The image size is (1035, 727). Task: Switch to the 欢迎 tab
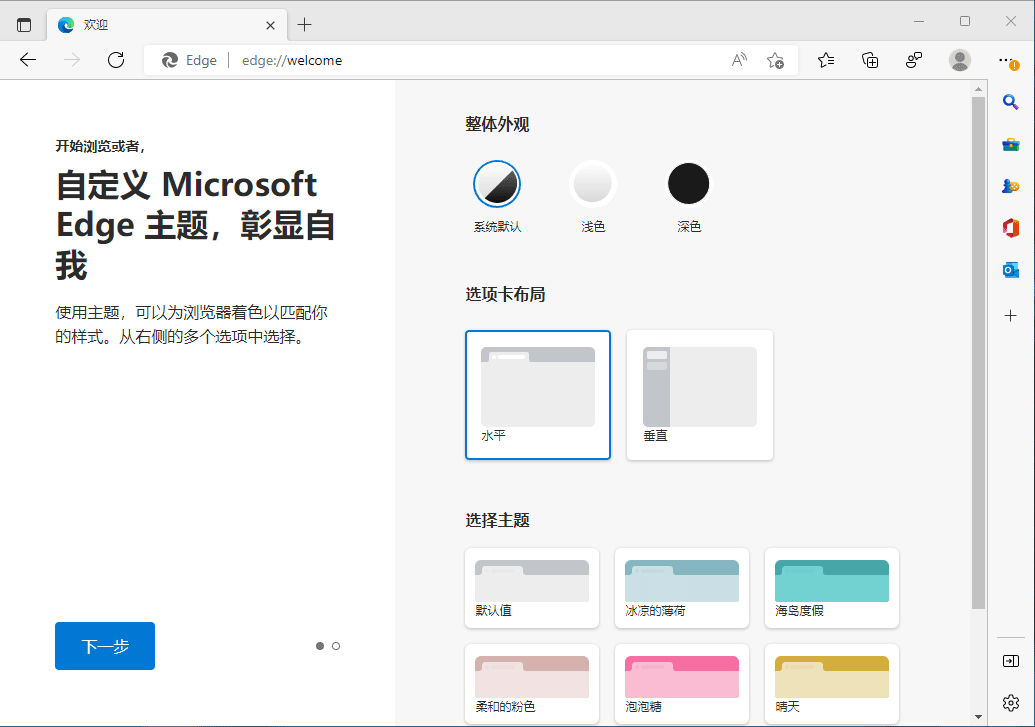pos(167,25)
